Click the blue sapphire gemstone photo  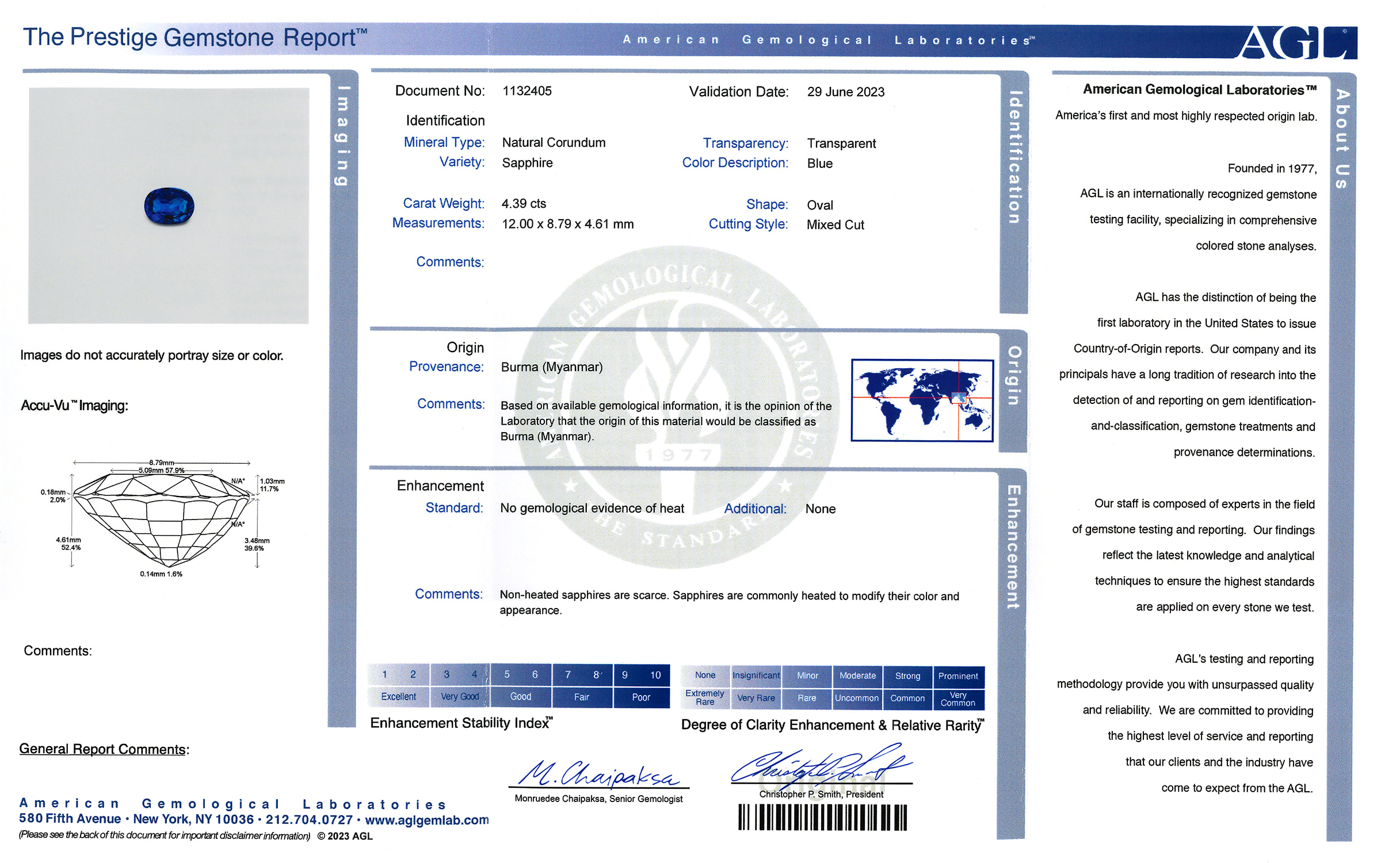[x=169, y=206]
